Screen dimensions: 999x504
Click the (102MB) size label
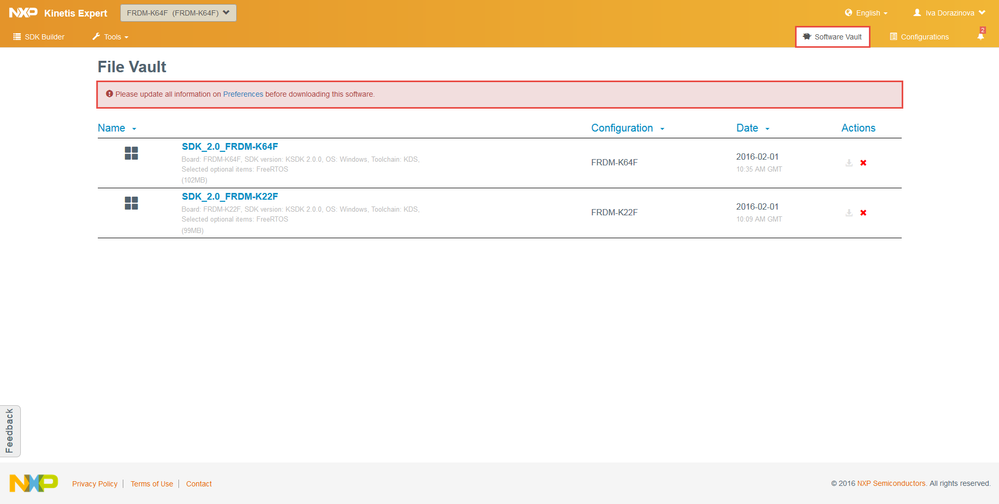click(x=194, y=180)
